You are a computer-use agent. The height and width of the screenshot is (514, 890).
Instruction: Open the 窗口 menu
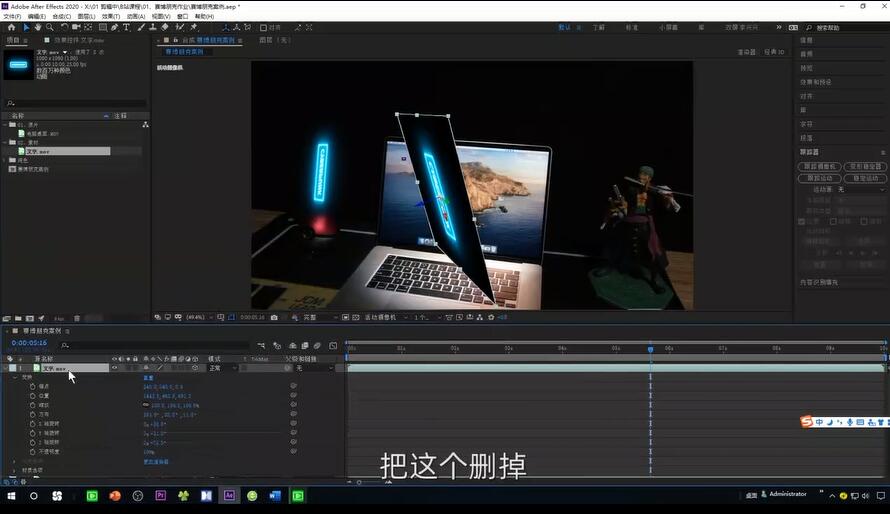coord(182,16)
